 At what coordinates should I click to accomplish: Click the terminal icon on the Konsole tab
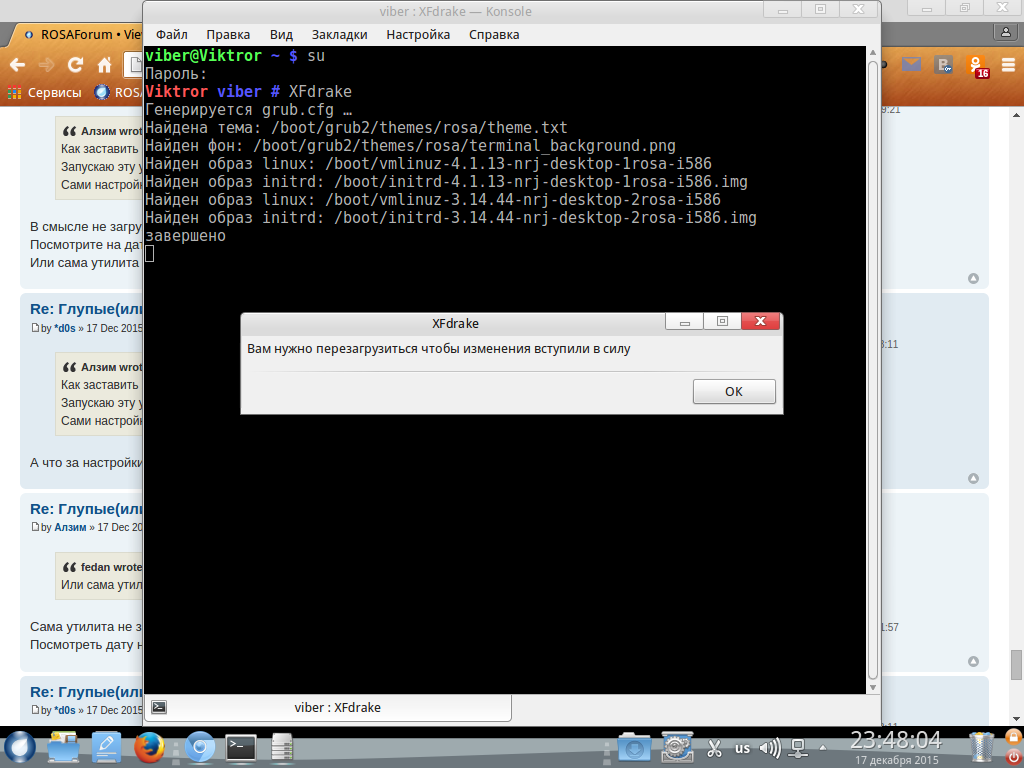pos(159,707)
